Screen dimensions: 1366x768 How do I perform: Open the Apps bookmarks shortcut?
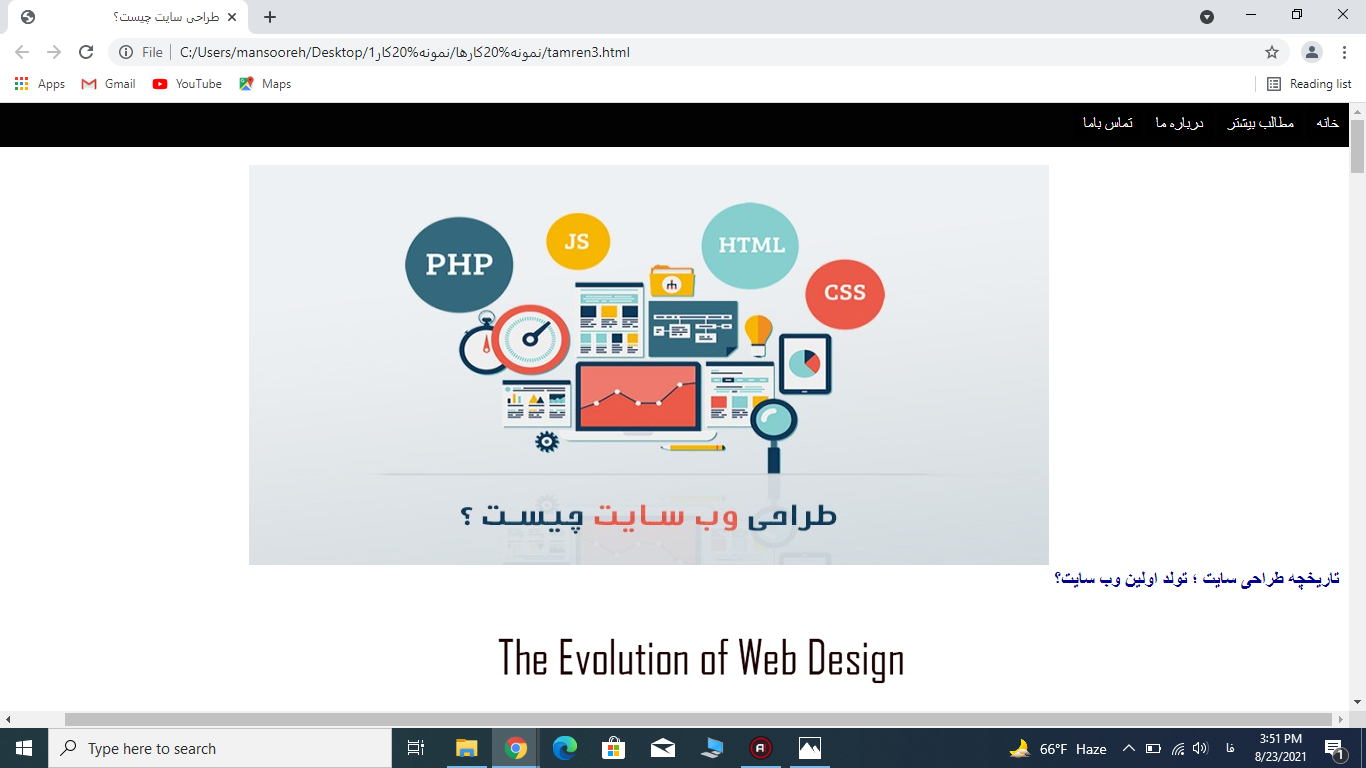coord(40,84)
